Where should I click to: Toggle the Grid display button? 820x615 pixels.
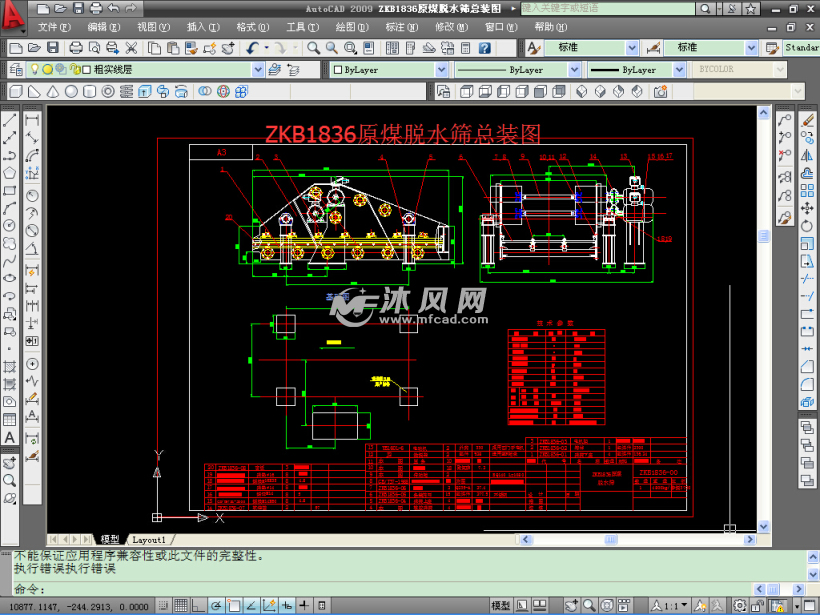click(x=179, y=605)
